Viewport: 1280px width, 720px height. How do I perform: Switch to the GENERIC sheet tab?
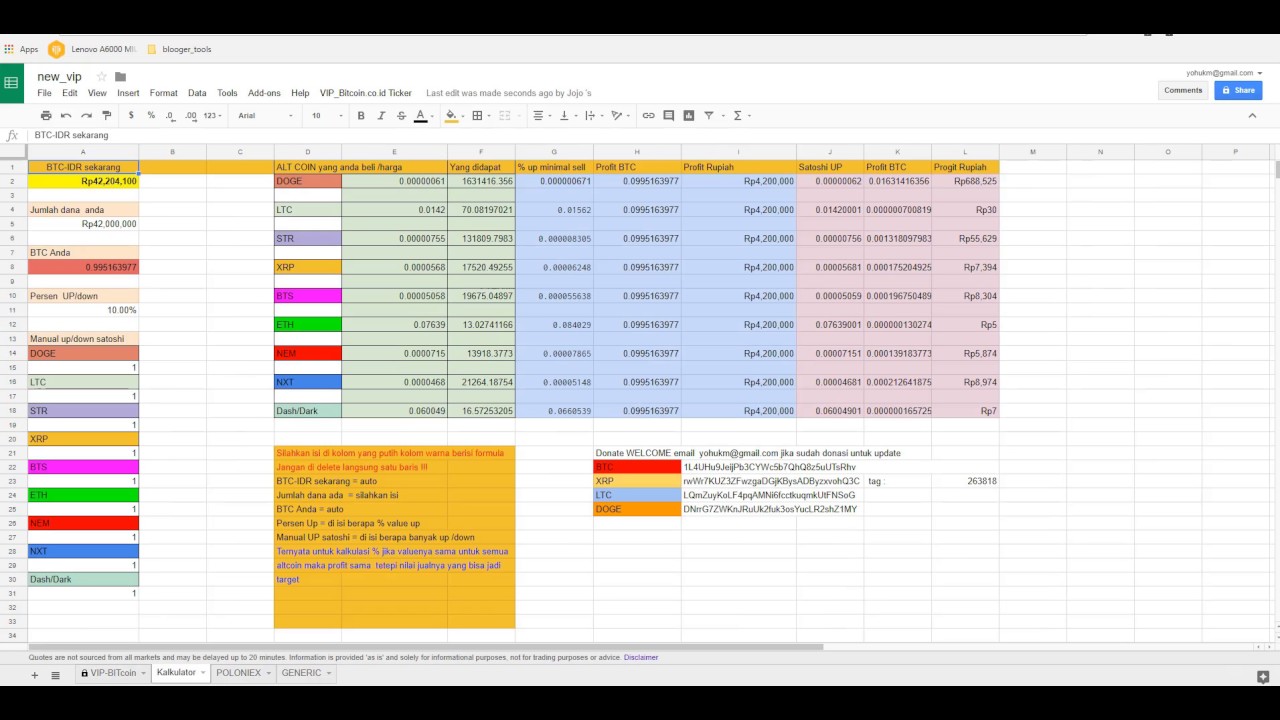coord(301,673)
